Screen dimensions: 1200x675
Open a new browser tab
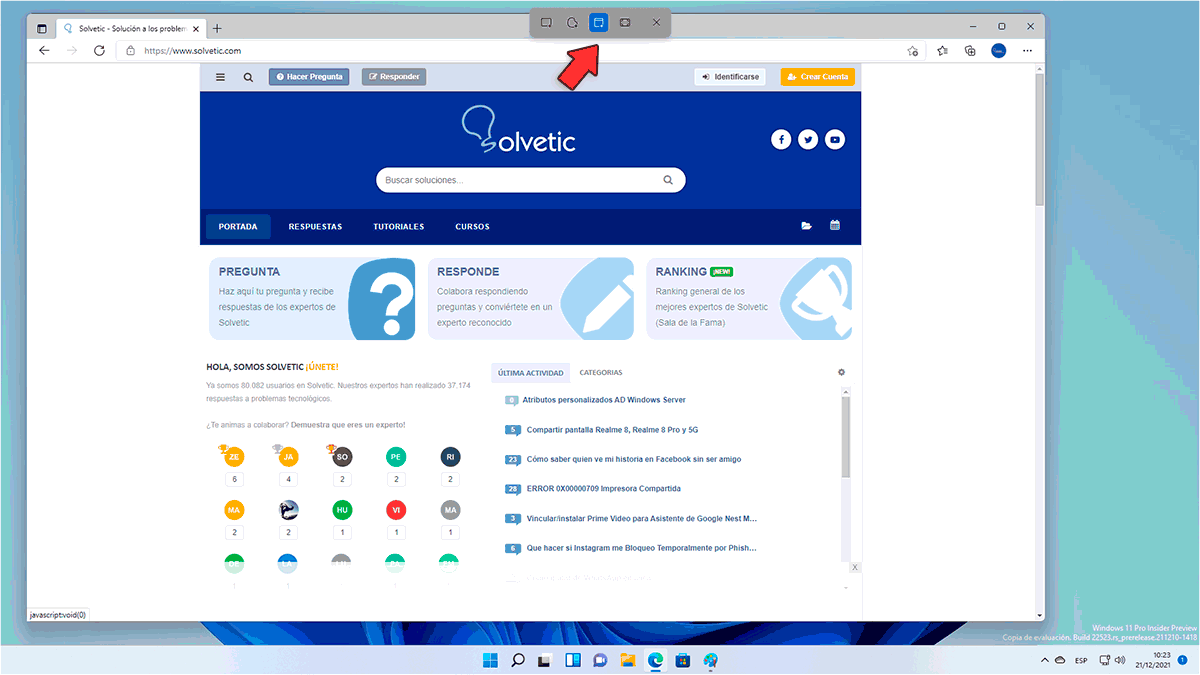click(217, 28)
